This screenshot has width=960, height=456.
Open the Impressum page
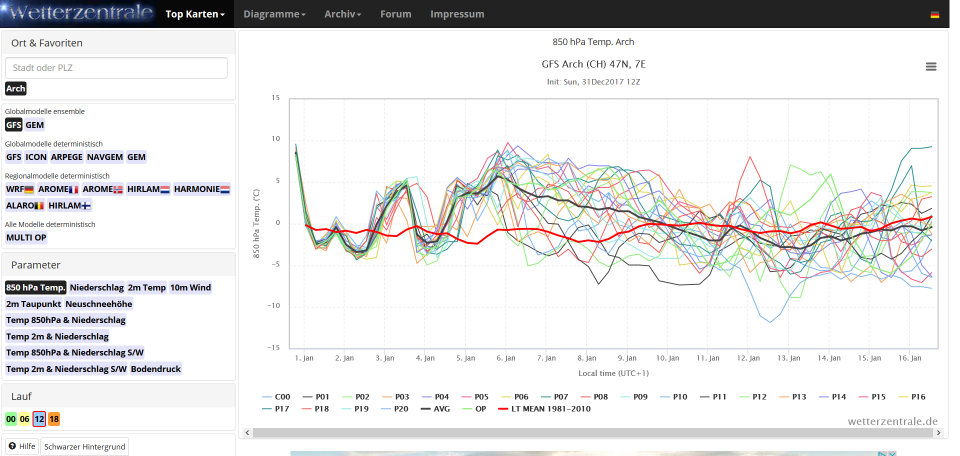click(x=457, y=15)
